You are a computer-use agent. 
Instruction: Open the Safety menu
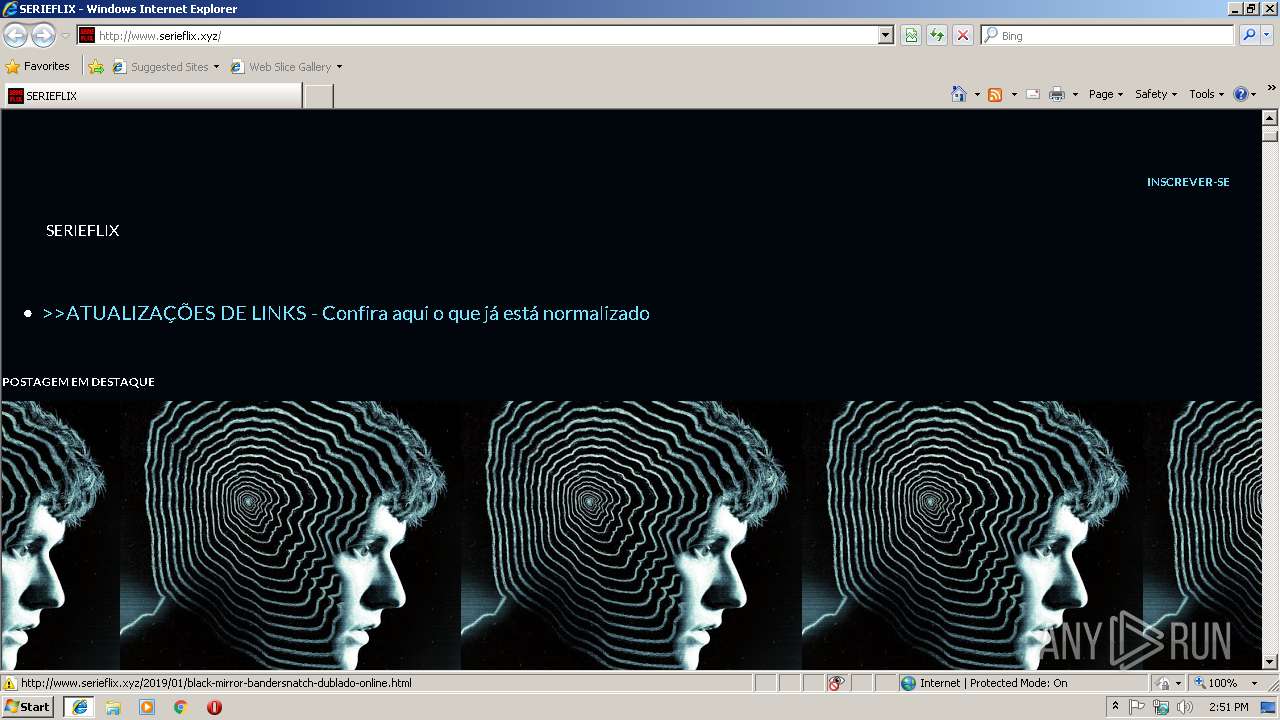point(1156,94)
